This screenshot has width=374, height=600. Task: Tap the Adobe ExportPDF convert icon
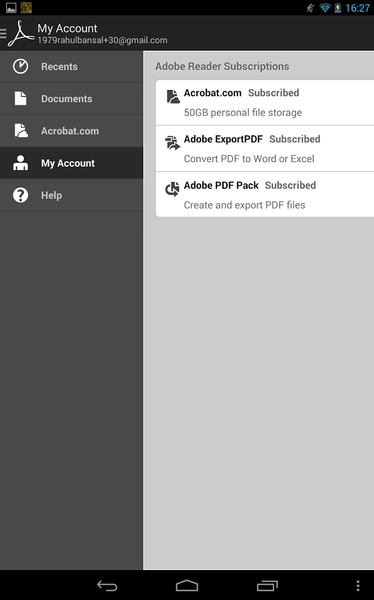172,143
